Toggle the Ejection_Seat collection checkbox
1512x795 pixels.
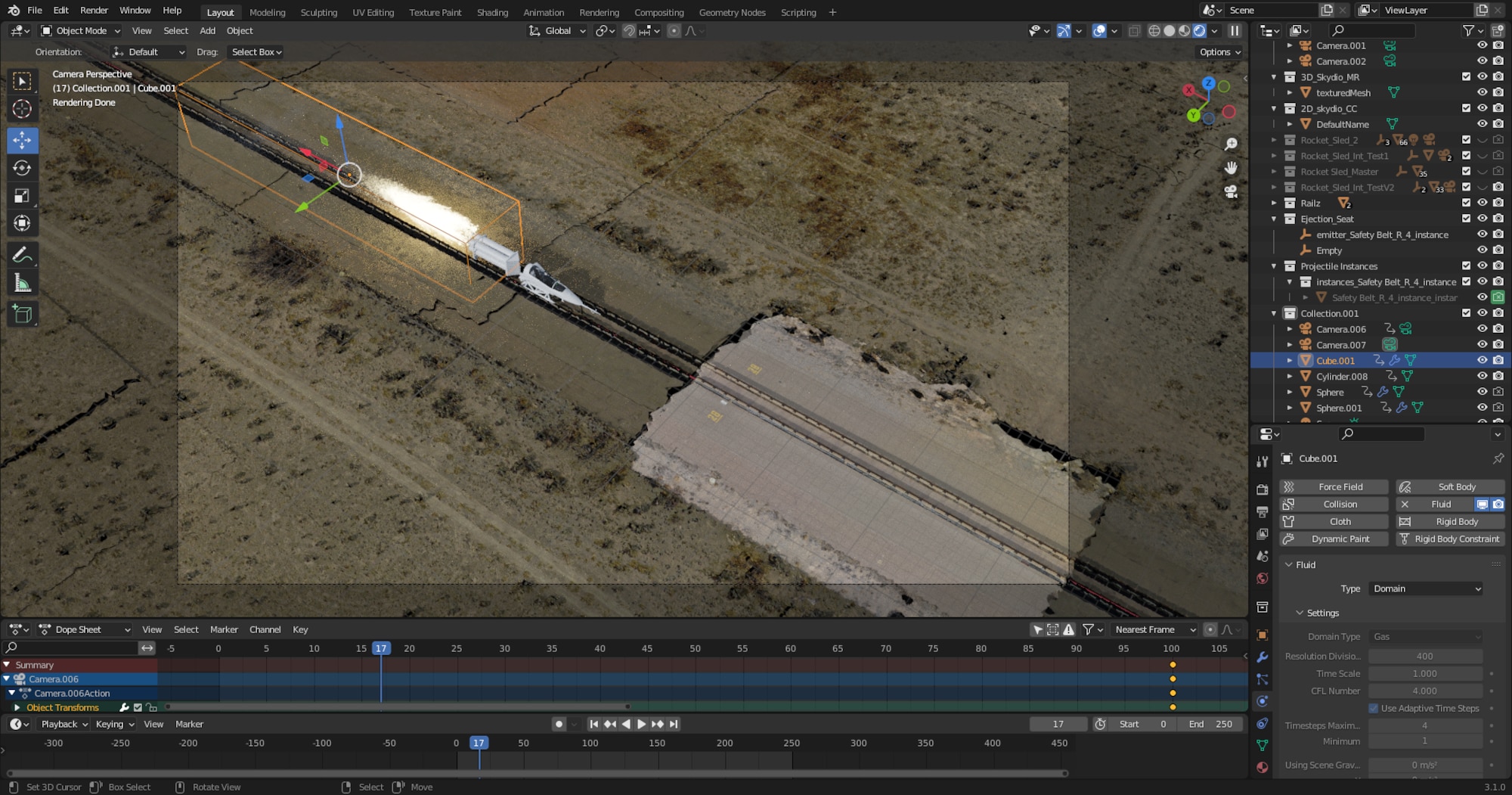[x=1466, y=219]
